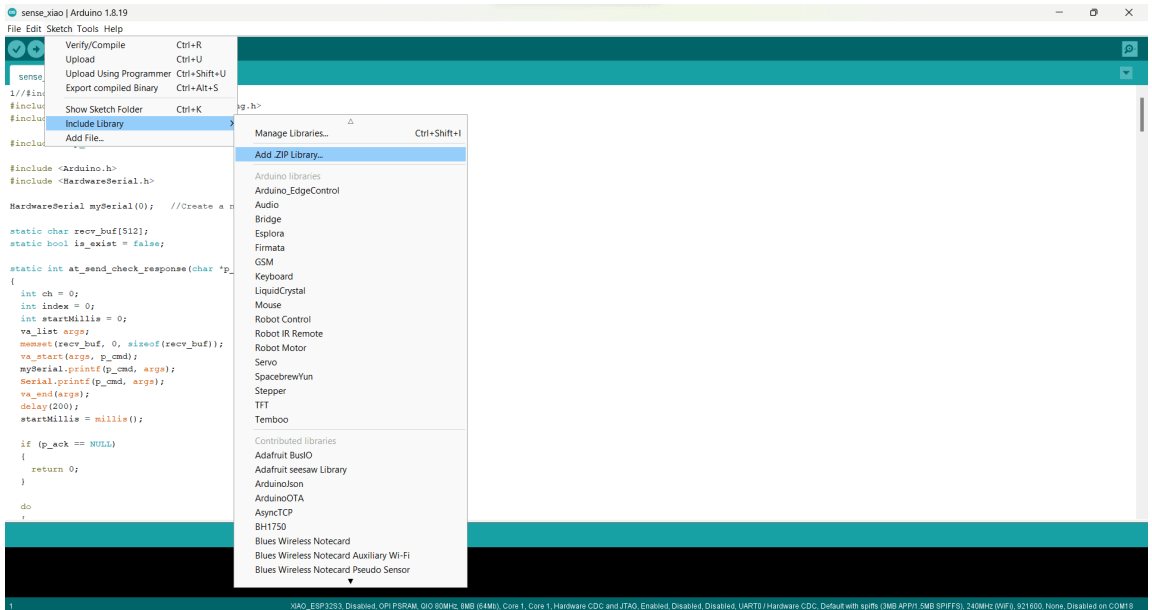Screen dimensions: 1152x610
Task: Click the XIAO_ESP32S3 board status text
Action: [710, 606]
